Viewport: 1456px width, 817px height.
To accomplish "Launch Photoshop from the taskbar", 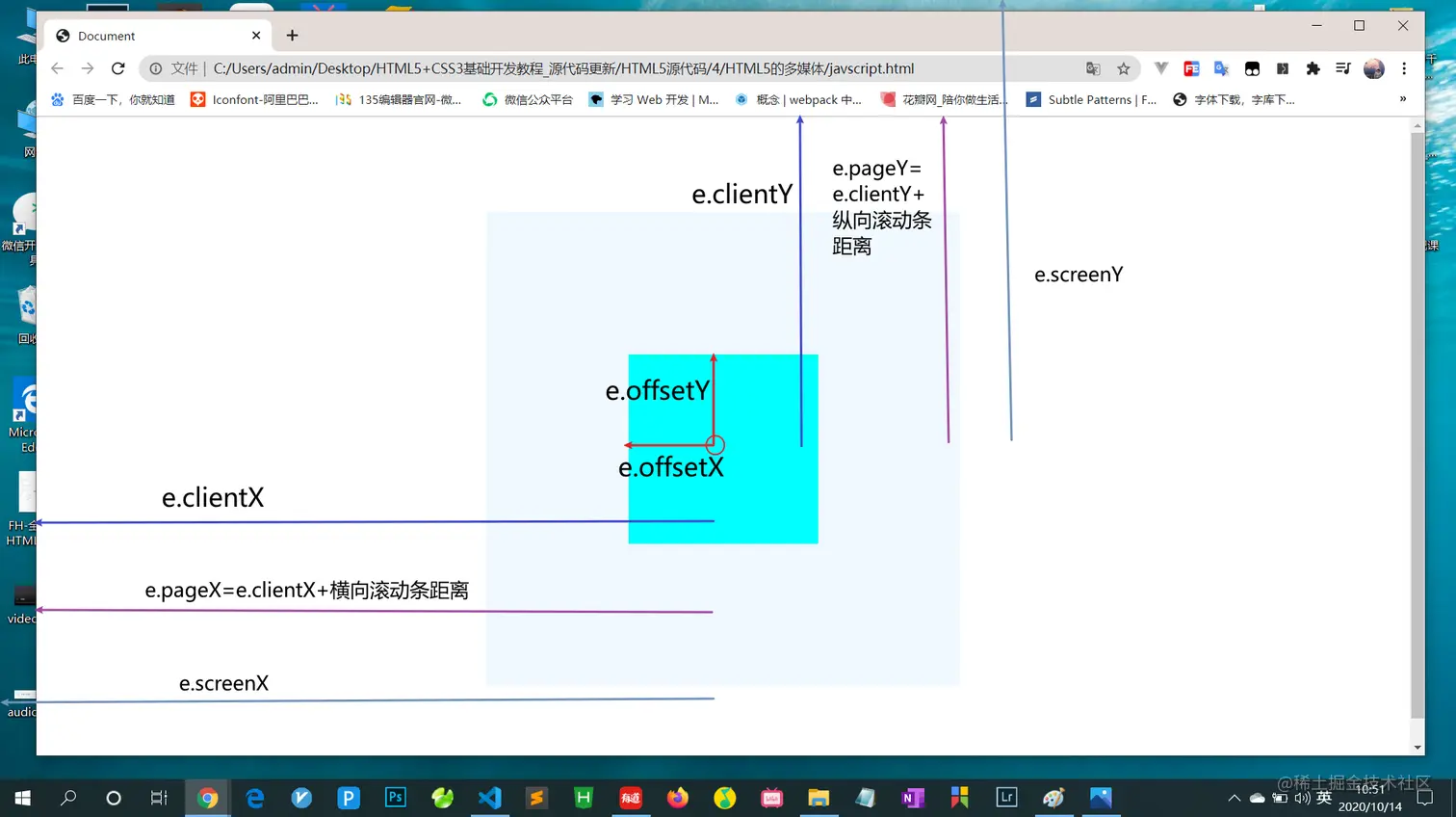I will tap(396, 798).
